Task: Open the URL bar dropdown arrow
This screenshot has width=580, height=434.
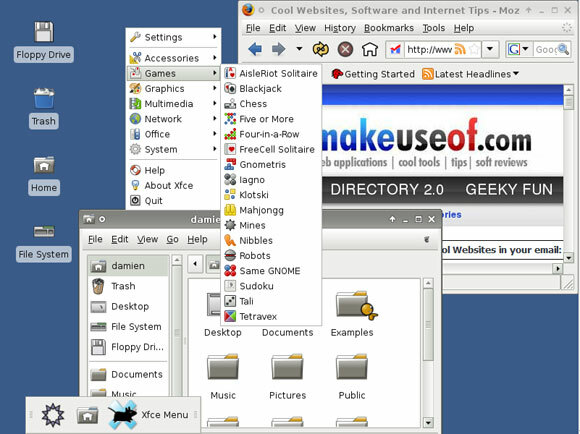Action: coord(490,49)
